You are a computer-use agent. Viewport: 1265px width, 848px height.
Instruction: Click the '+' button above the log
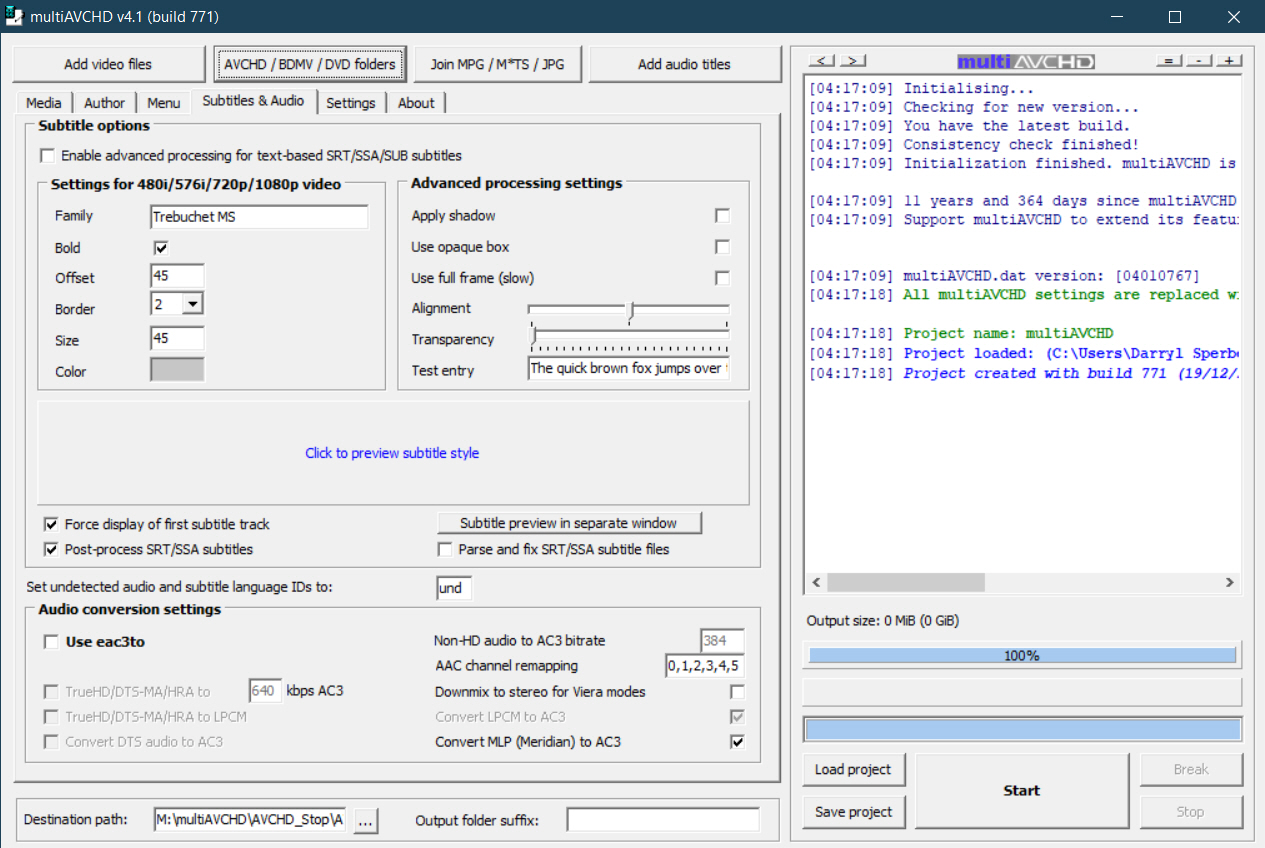(x=1228, y=61)
